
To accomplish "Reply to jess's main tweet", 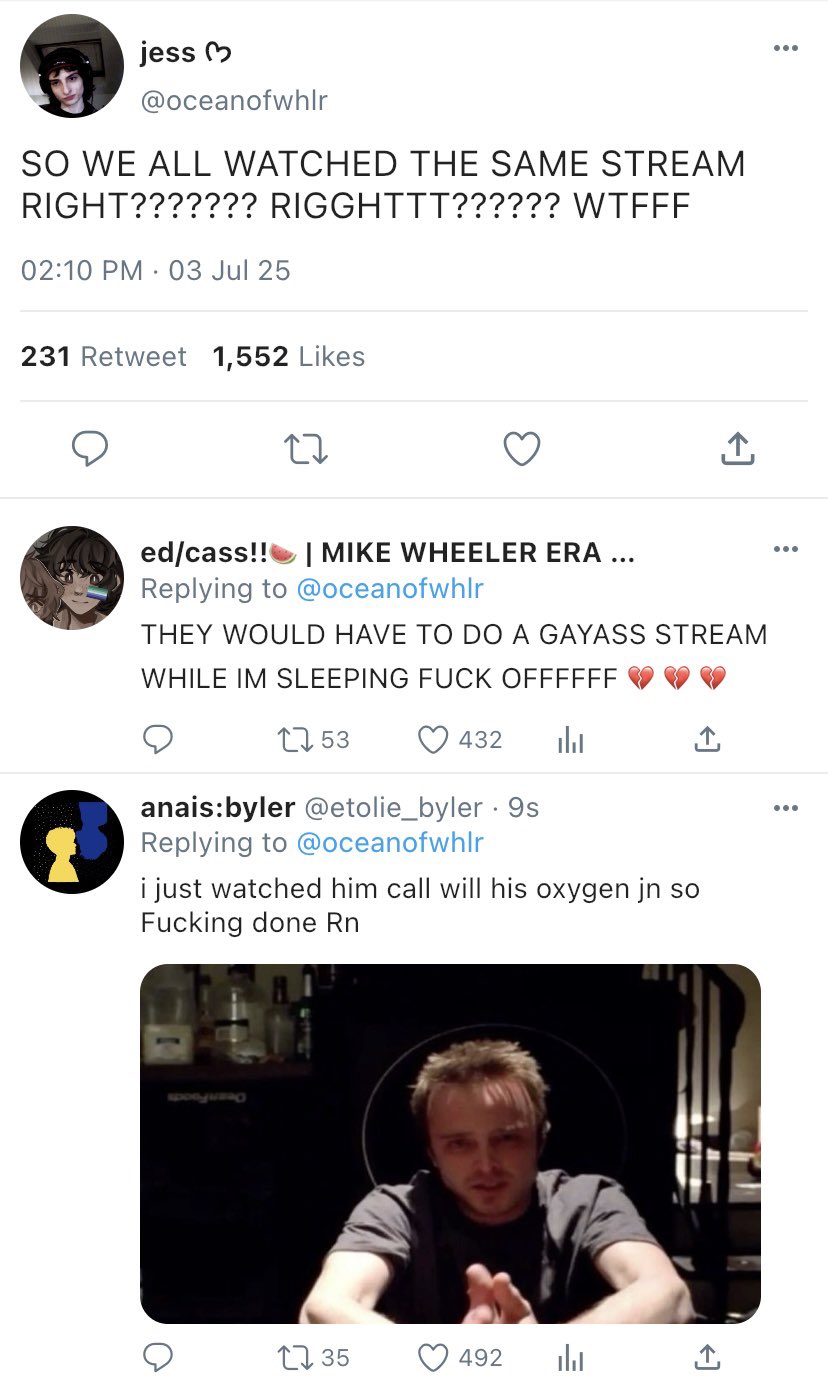I will click(90, 450).
